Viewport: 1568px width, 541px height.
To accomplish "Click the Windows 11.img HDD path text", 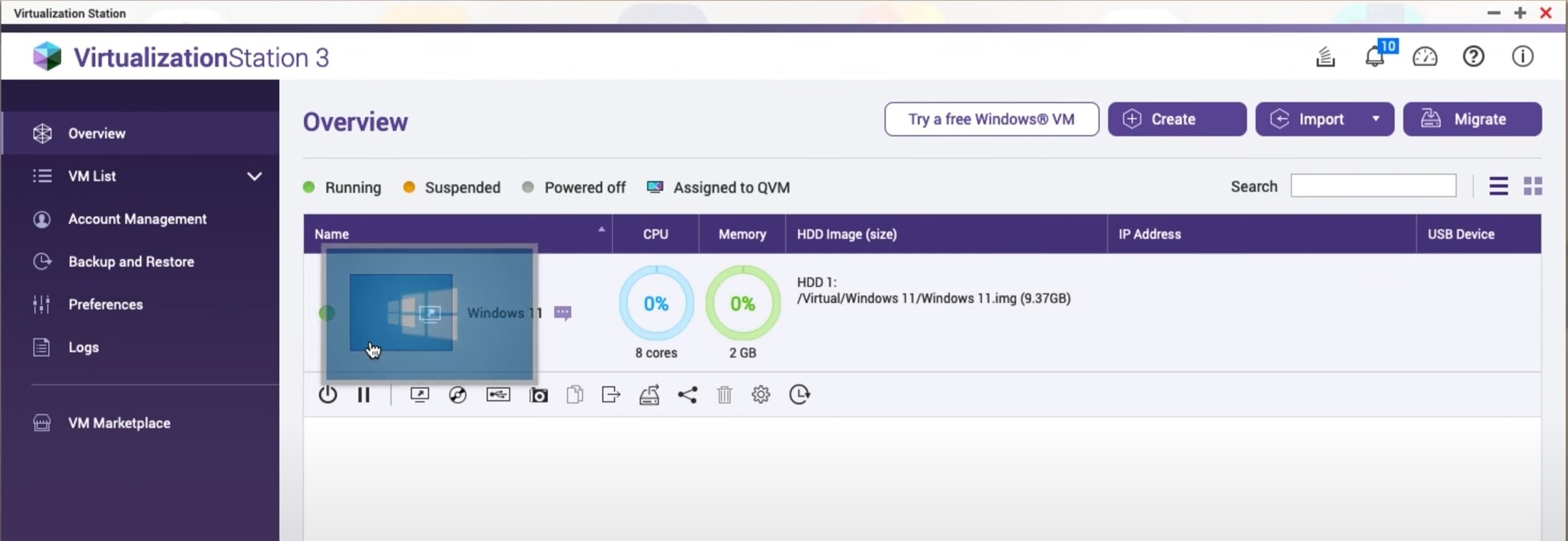I will click(x=934, y=298).
